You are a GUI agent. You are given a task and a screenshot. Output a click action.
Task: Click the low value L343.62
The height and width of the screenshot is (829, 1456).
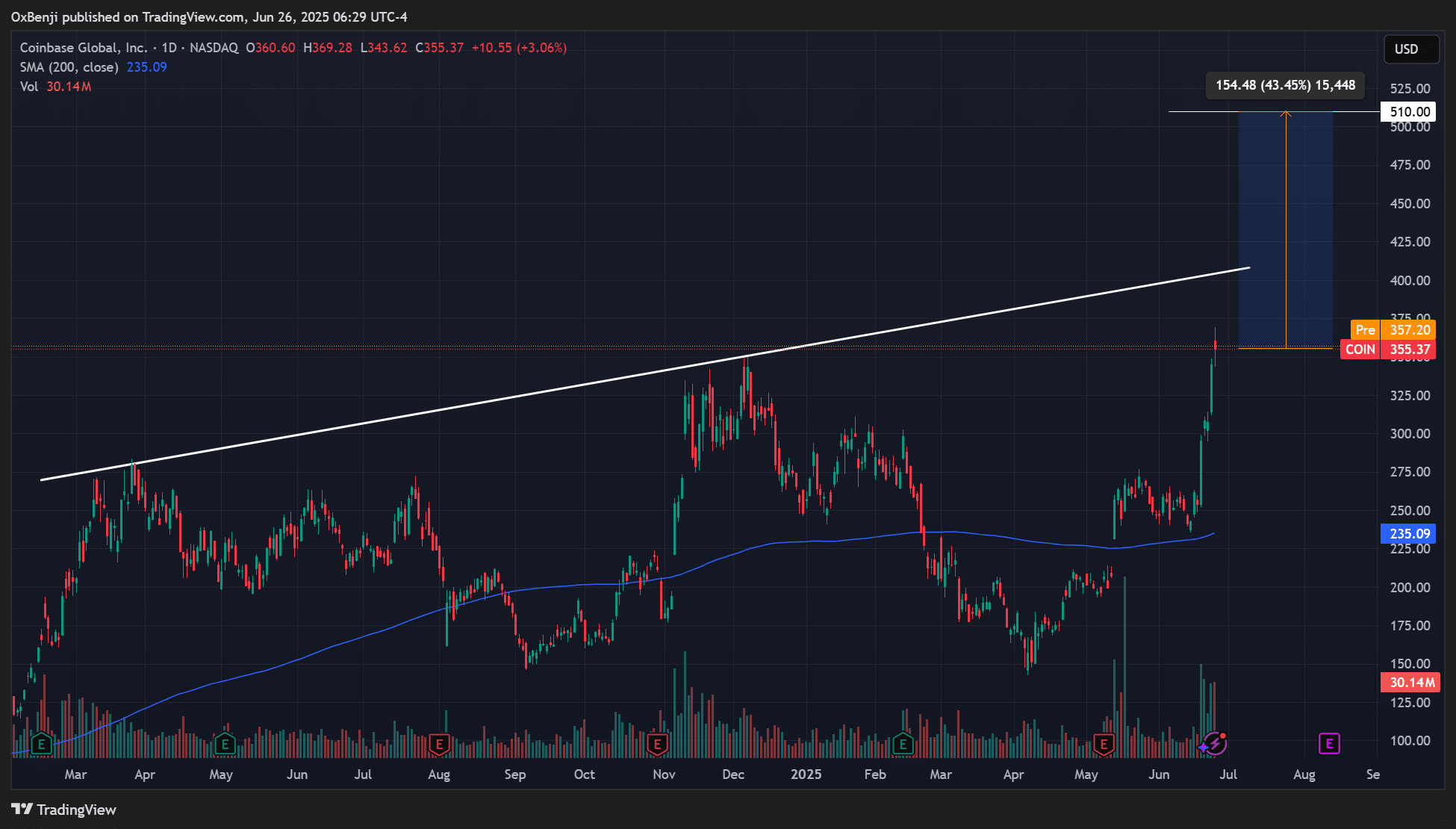[384, 48]
